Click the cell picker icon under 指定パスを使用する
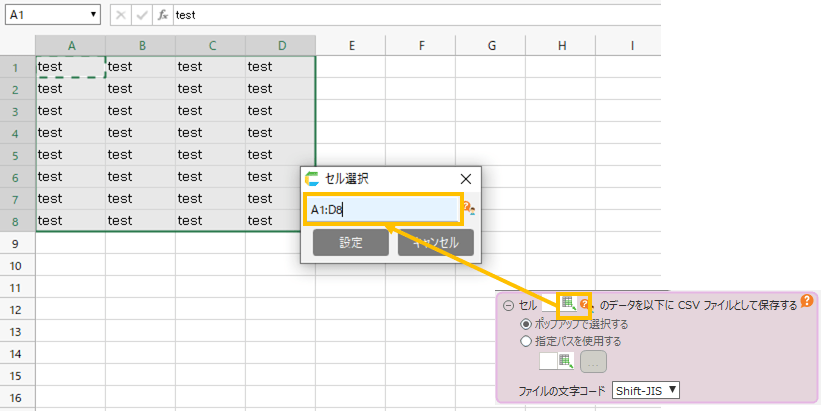Image resolution: width=821 pixels, height=411 pixels. point(564,361)
